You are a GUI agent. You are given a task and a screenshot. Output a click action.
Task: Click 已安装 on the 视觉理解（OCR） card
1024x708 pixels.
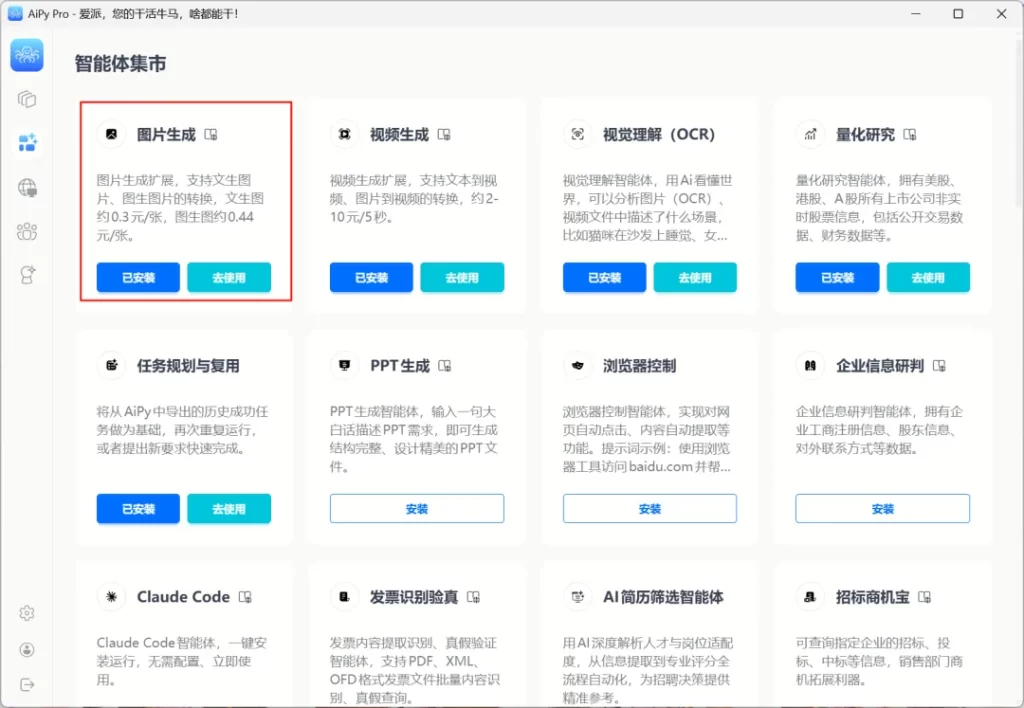(x=604, y=278)
